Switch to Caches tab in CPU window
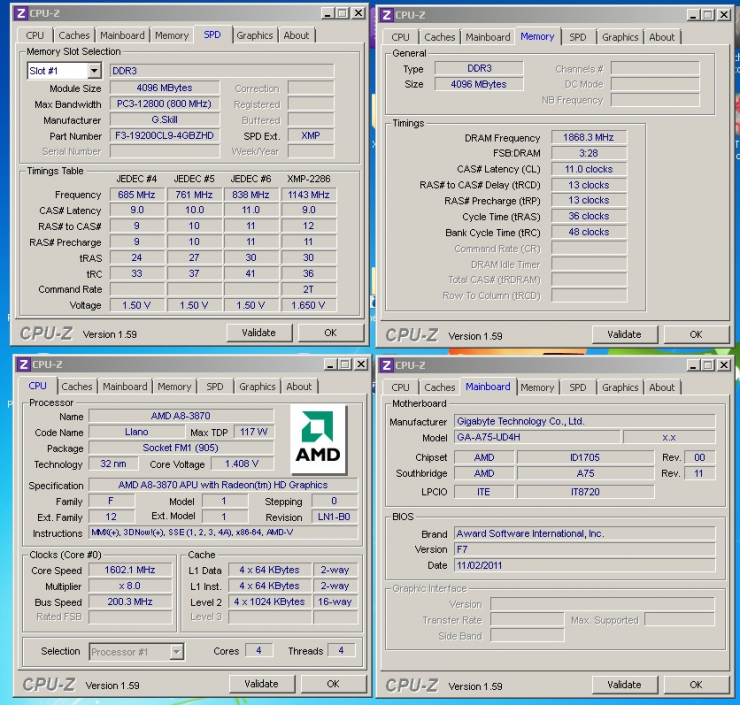 tap(76, 386)
